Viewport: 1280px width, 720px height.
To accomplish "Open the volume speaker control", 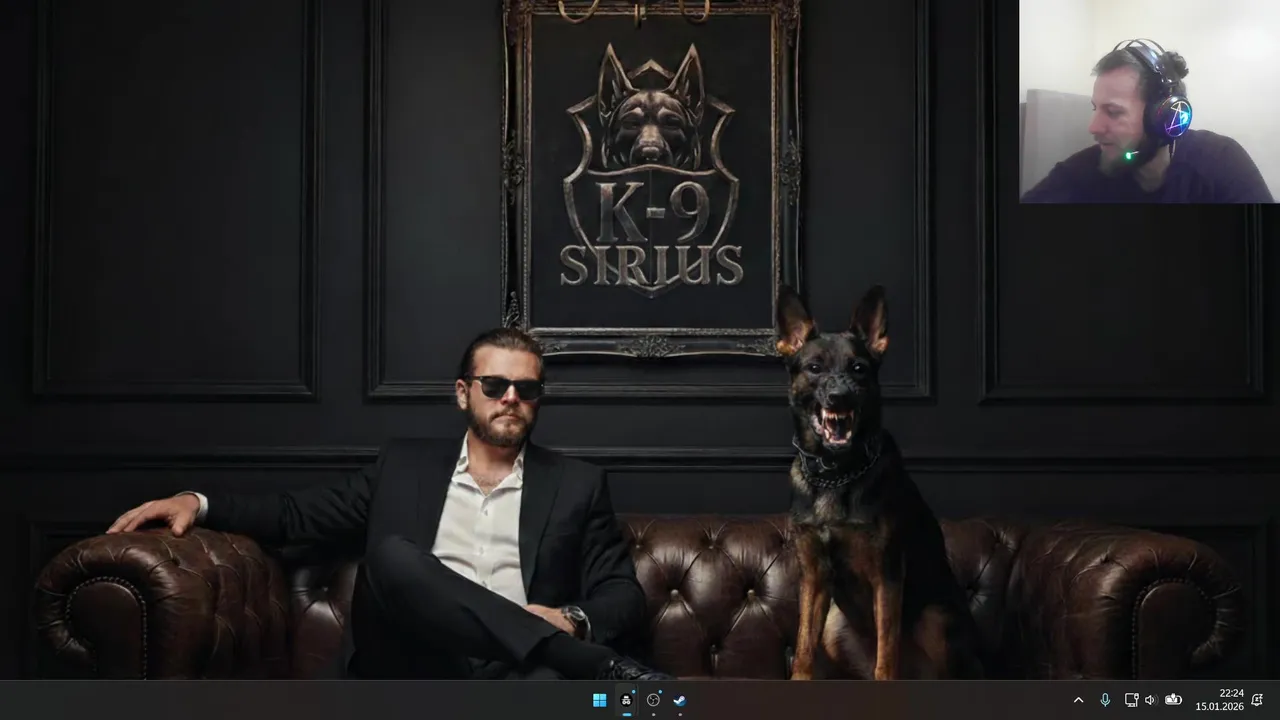I will pos(1150,700).
